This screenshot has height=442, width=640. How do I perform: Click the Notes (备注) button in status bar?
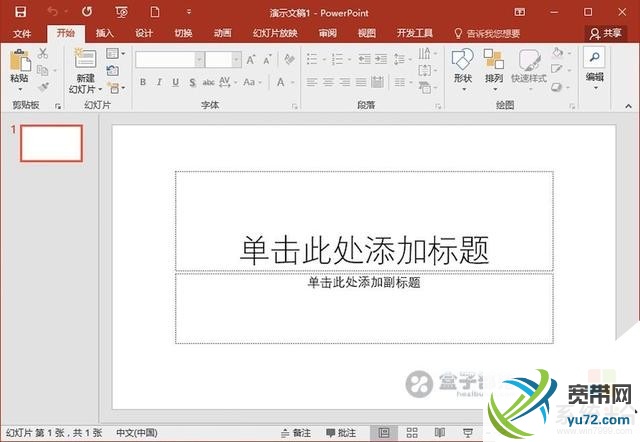click(x=296, y=433)
